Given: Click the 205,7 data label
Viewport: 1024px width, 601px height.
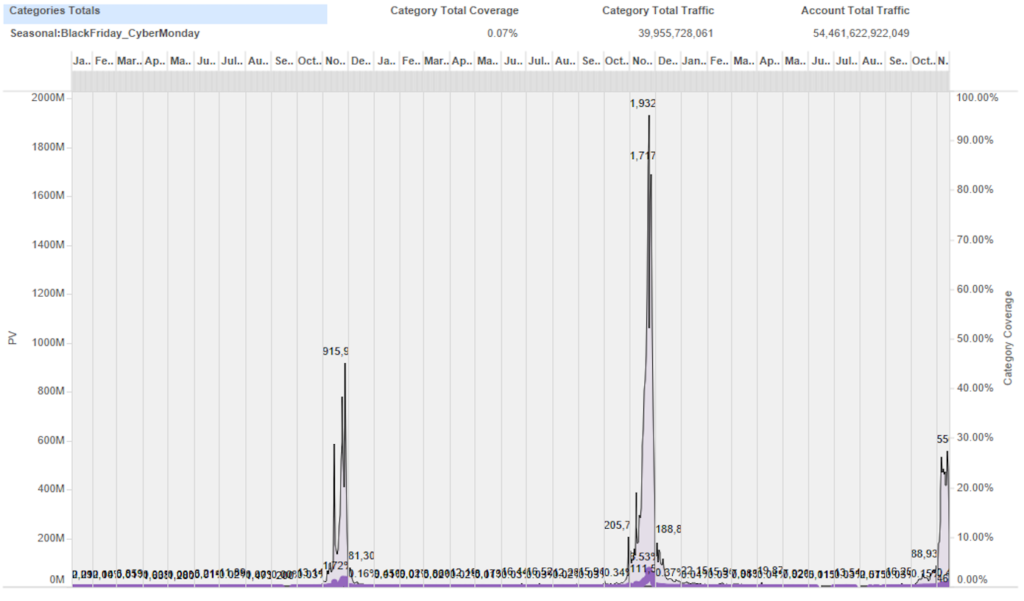Looking at the screenshot, I should tap(617, 526).
